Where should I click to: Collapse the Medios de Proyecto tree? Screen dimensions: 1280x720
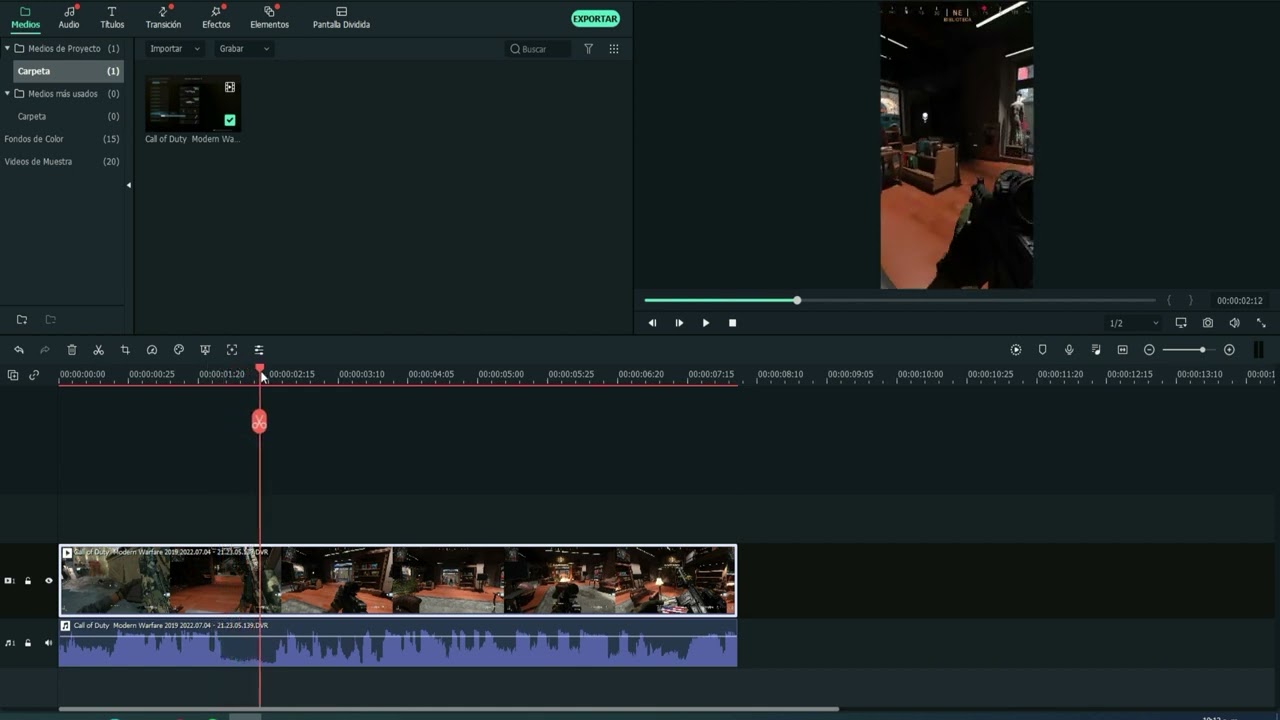point(7,48)
